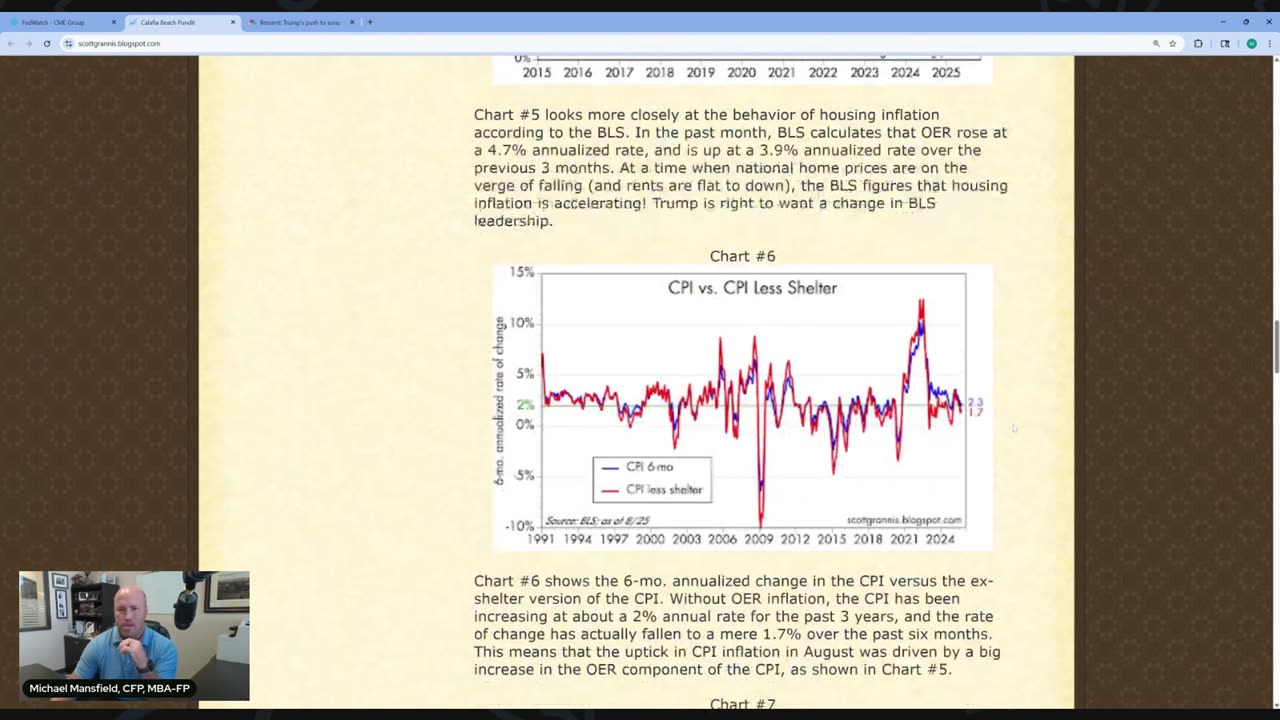Viewport: 1280px width, 720px height.
Task: Click the CPI vs. CPI Less Shelter chart
Action: 742,407
